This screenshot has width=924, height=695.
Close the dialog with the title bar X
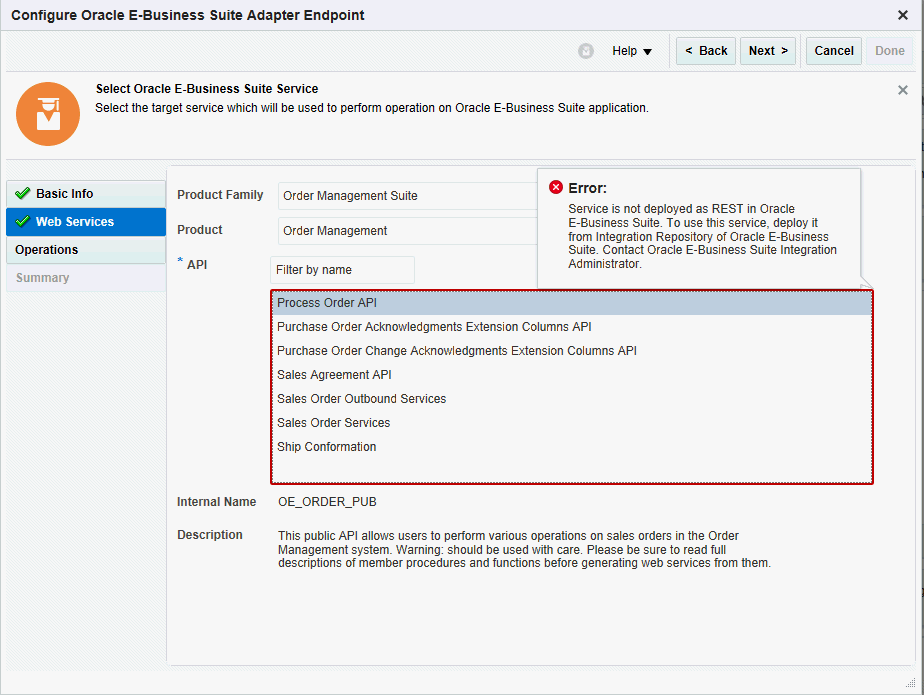(x=902, y=15)
